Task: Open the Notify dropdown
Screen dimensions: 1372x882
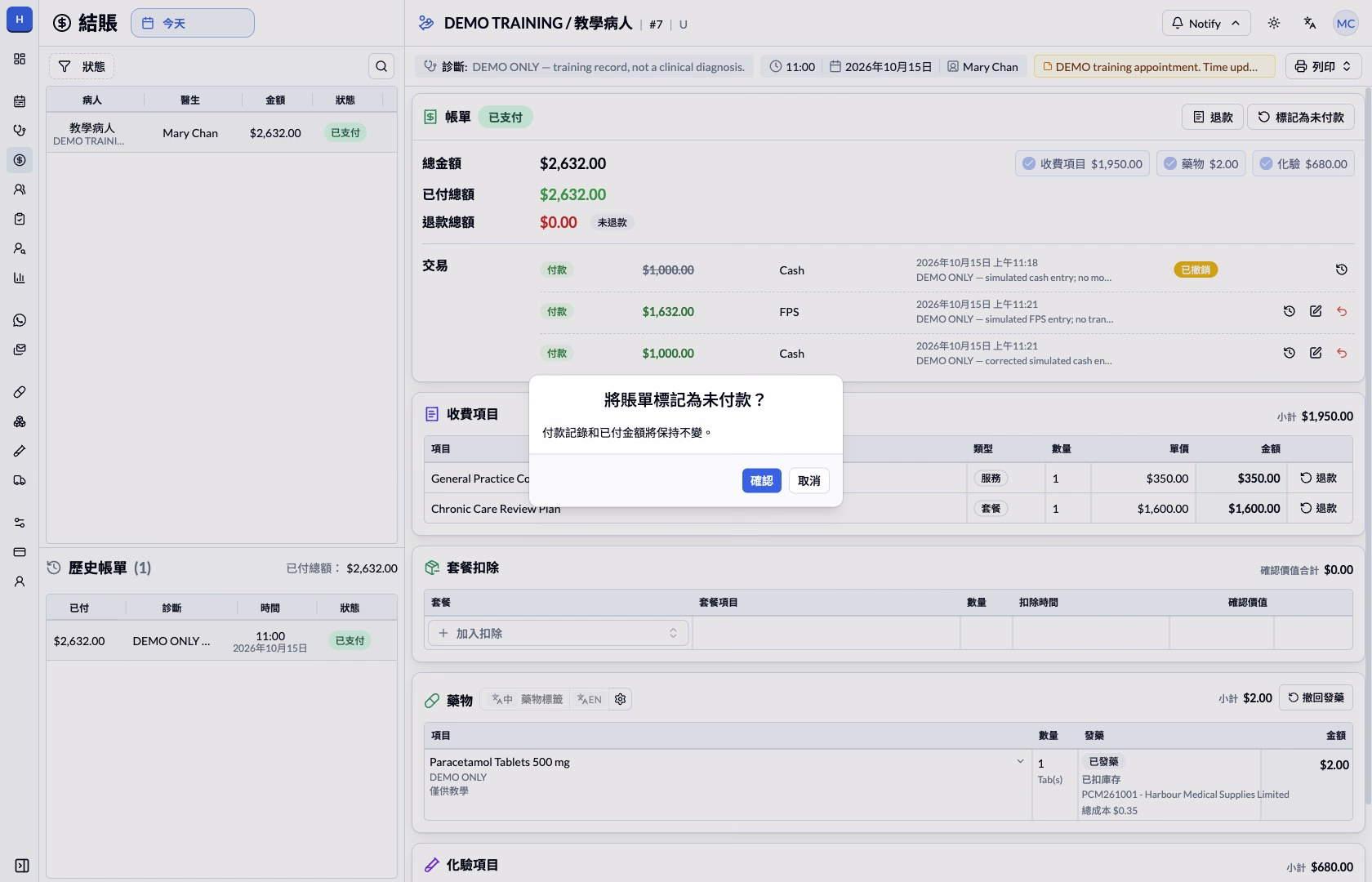Action: point(1205,23)
